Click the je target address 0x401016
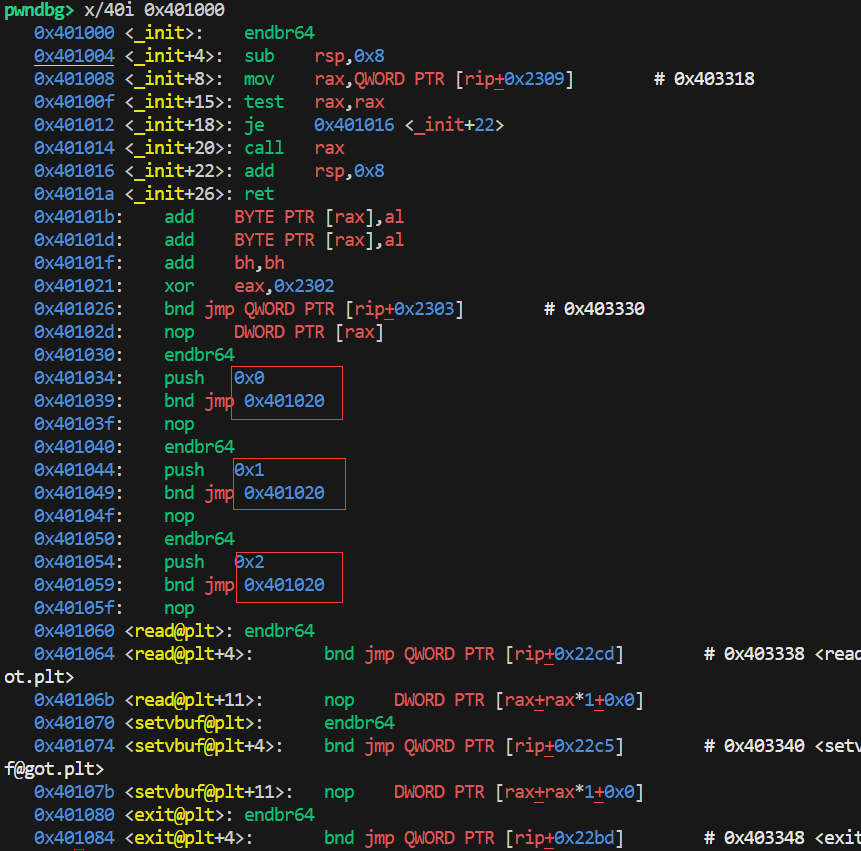 (x=354, y=125)
